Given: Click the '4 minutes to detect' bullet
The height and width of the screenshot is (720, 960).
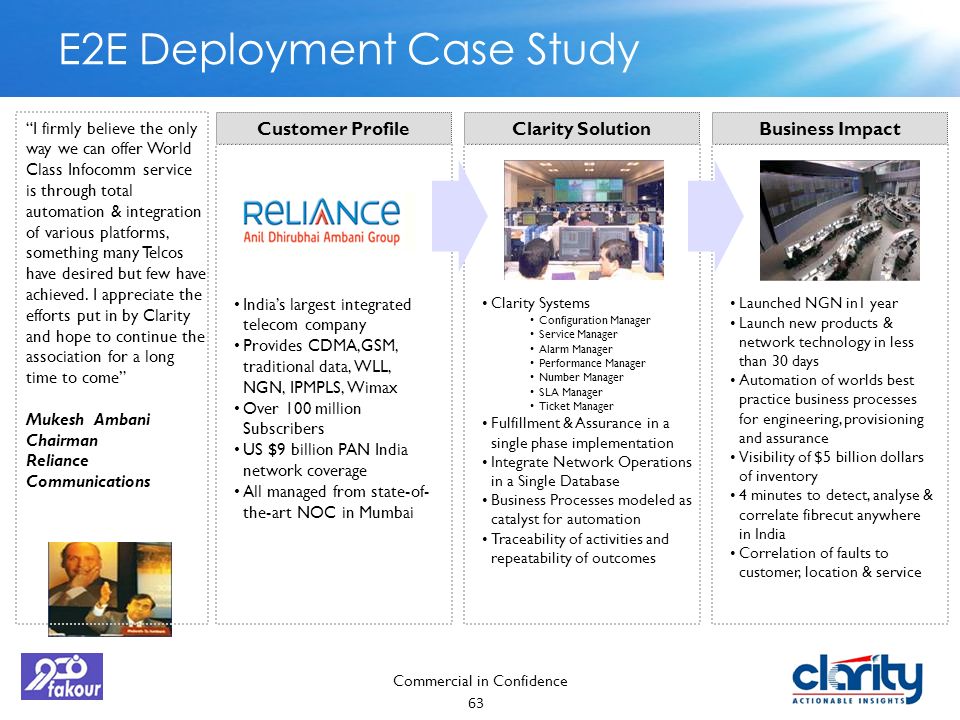Looking at the screenshot, I should click(x=831, y=514).
